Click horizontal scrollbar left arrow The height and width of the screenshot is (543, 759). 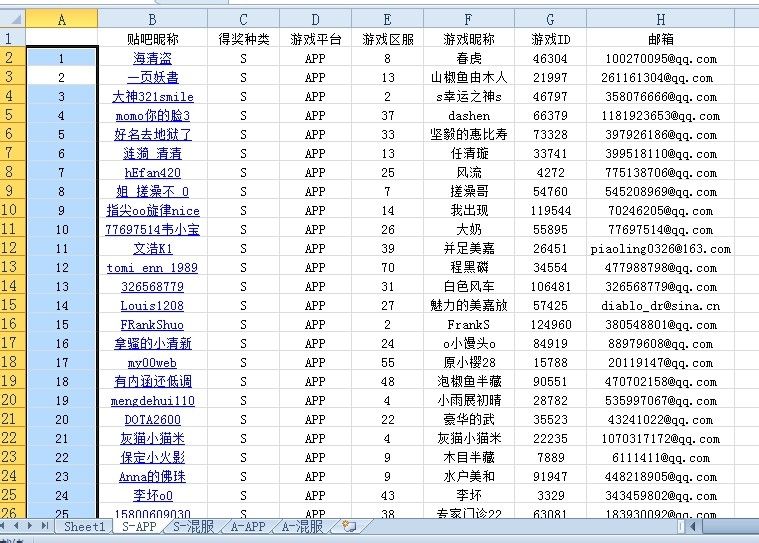point(693,527)
